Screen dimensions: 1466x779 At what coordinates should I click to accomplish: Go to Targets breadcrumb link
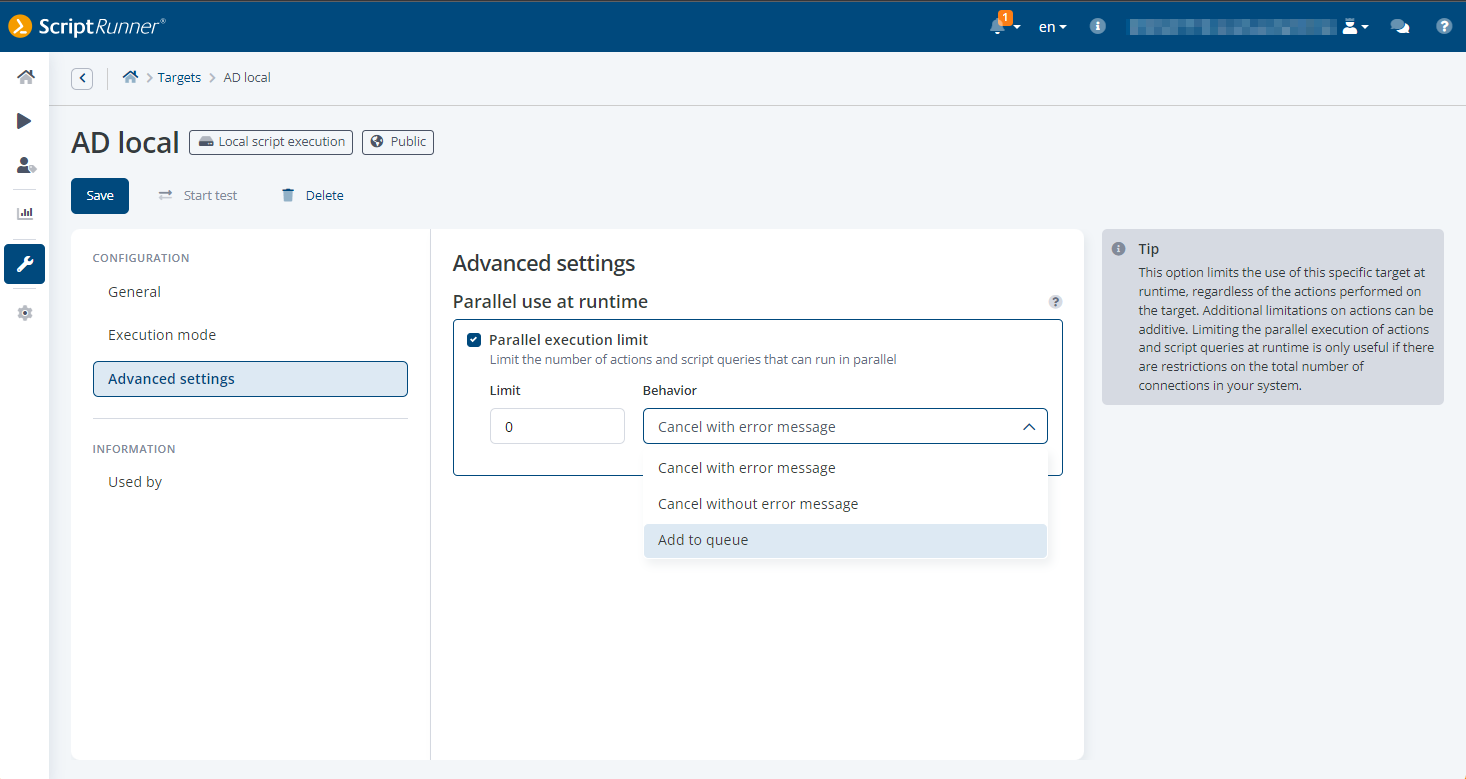pyautogui.click(x=179, y=77)
